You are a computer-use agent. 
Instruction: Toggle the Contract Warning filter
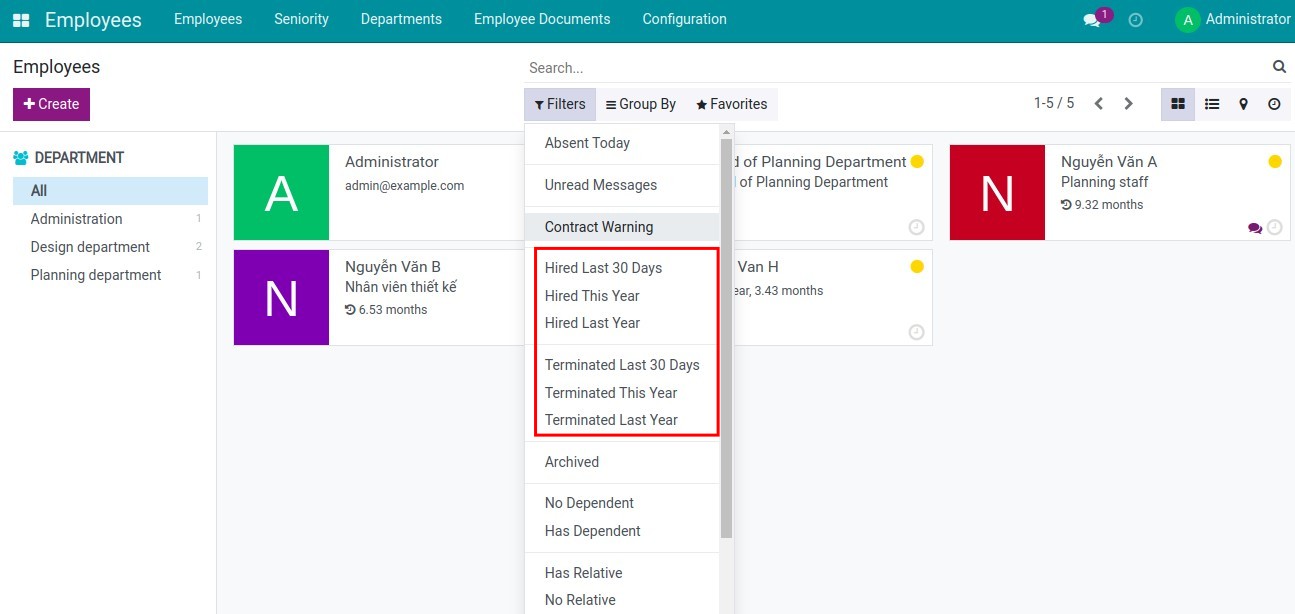tap(598, 227)
